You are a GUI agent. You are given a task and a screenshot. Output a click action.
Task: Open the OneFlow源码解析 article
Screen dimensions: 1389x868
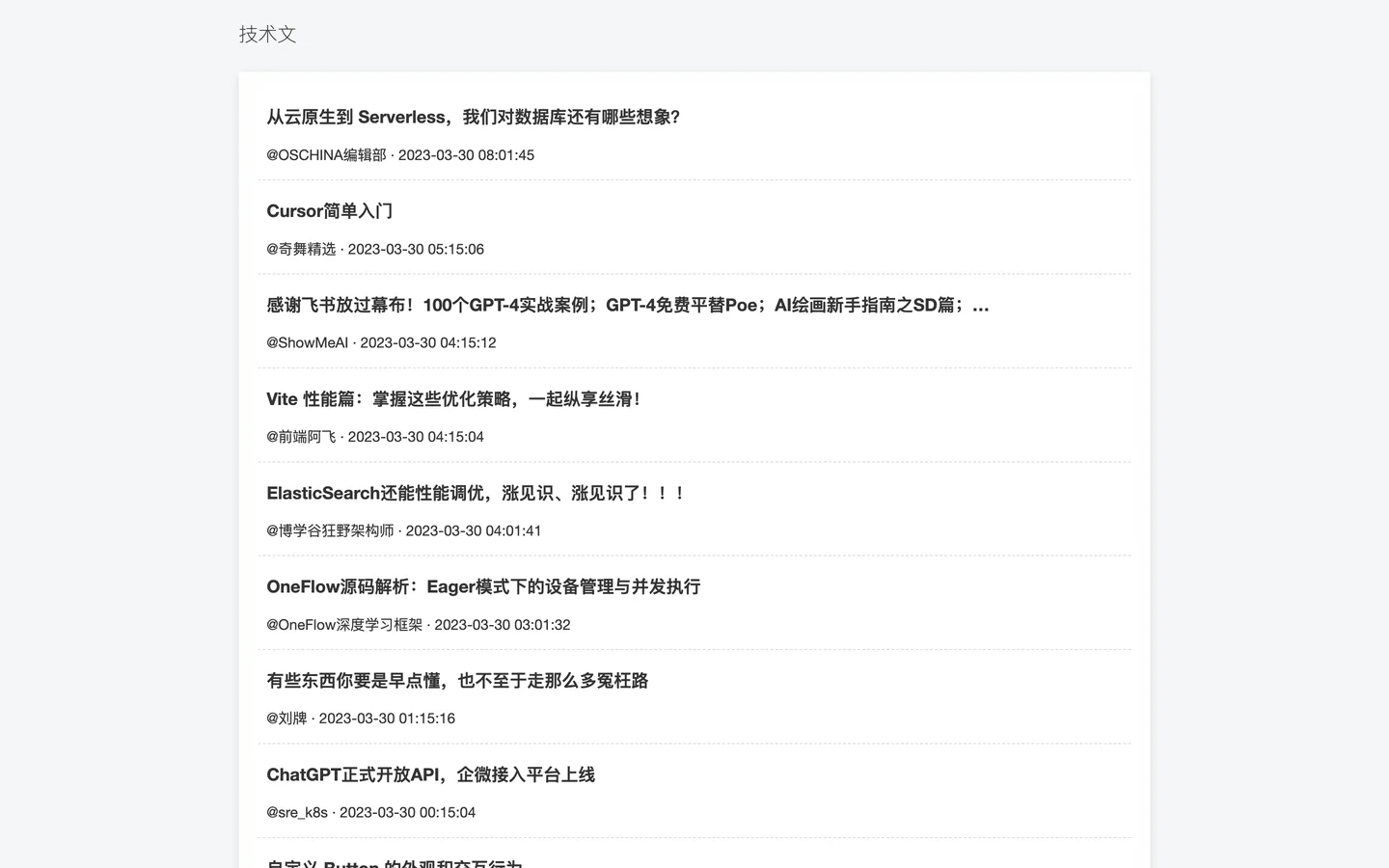pyautogui.click(x=483, y=587)
